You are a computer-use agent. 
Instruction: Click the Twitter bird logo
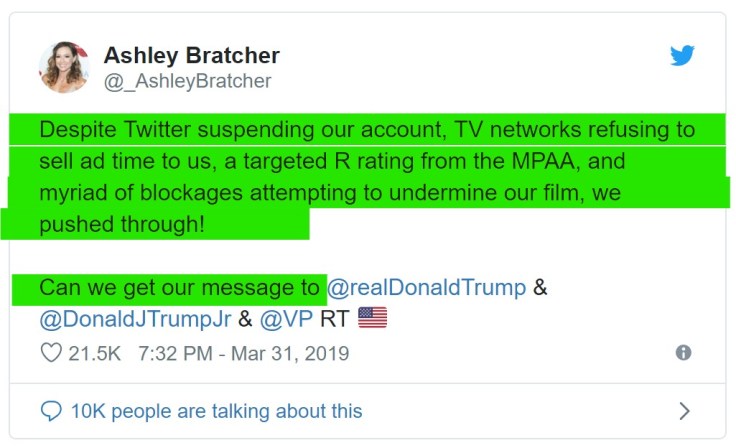682,55
